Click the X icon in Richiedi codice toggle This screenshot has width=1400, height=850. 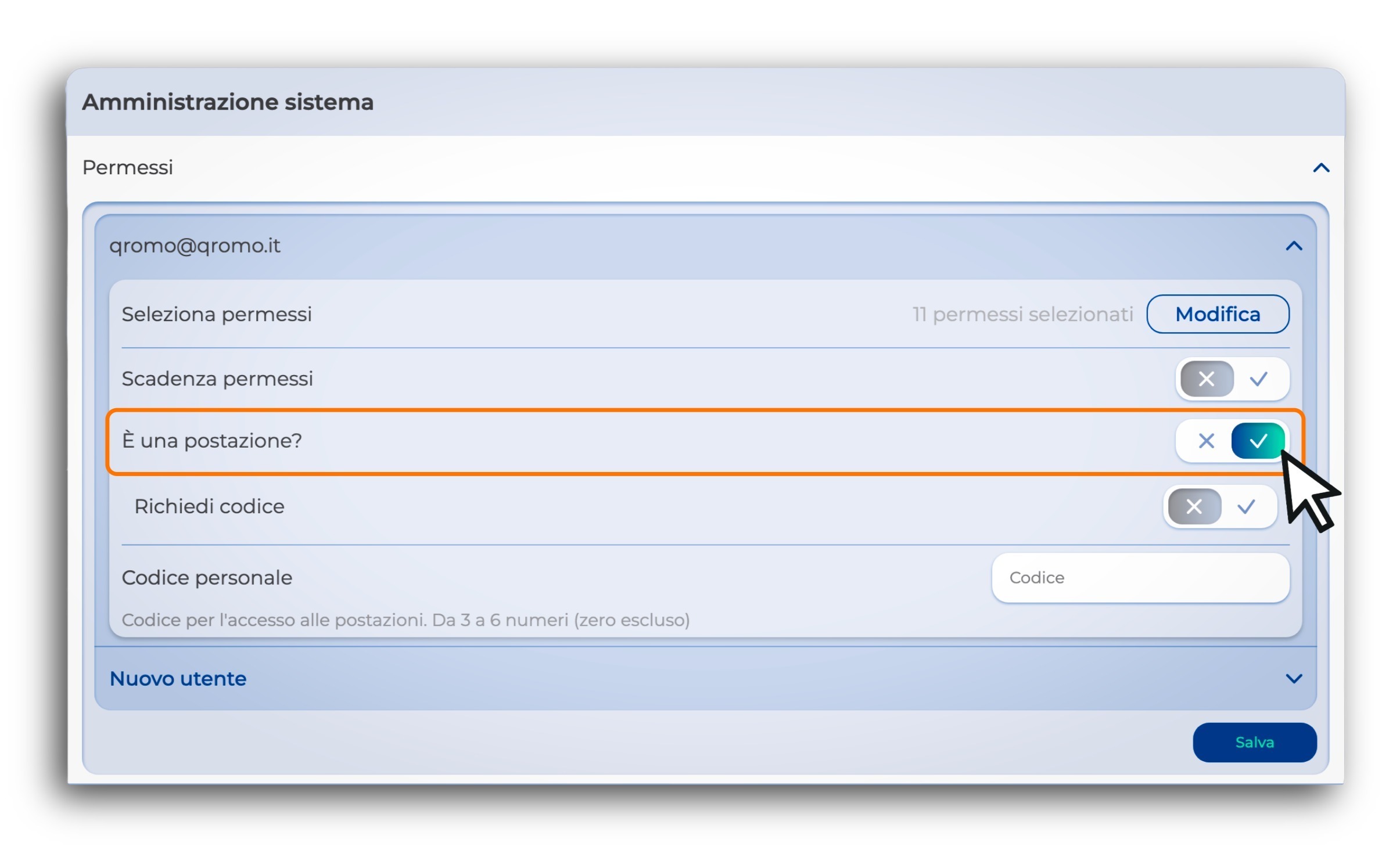[1194, 507]
